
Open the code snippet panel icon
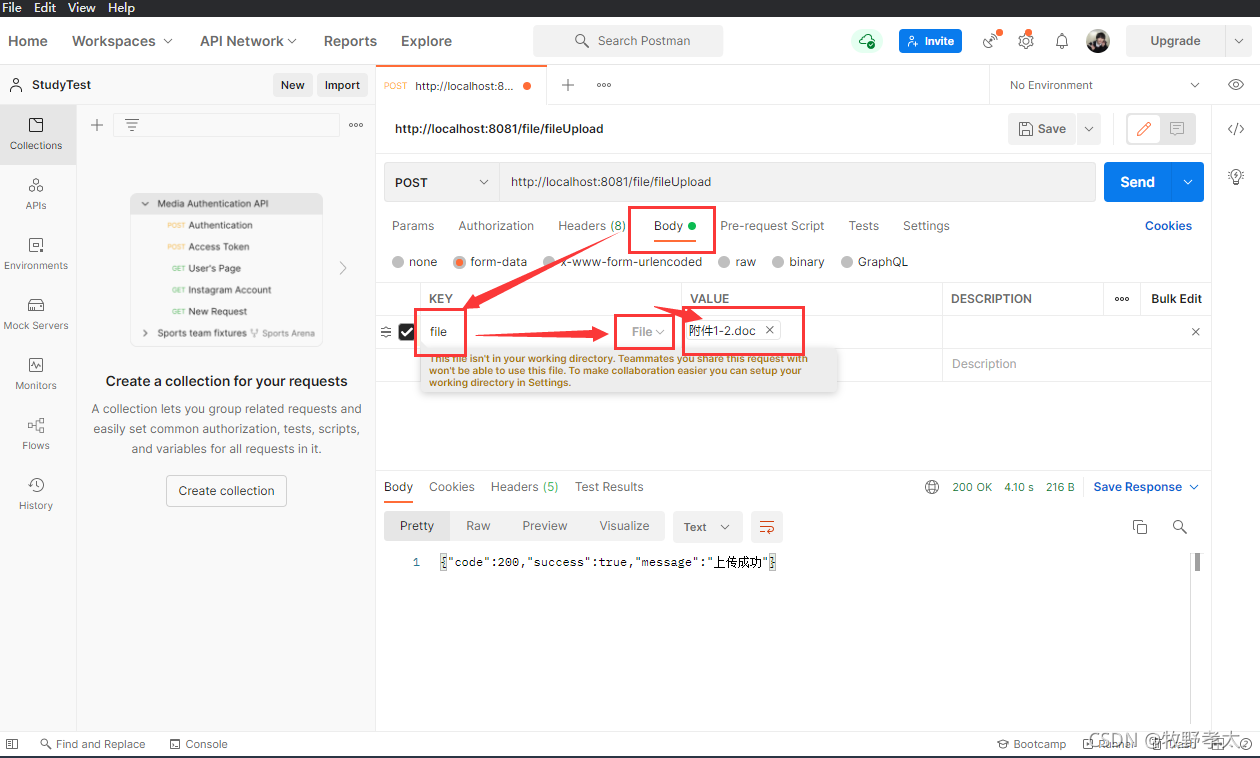pos(1236,128)
